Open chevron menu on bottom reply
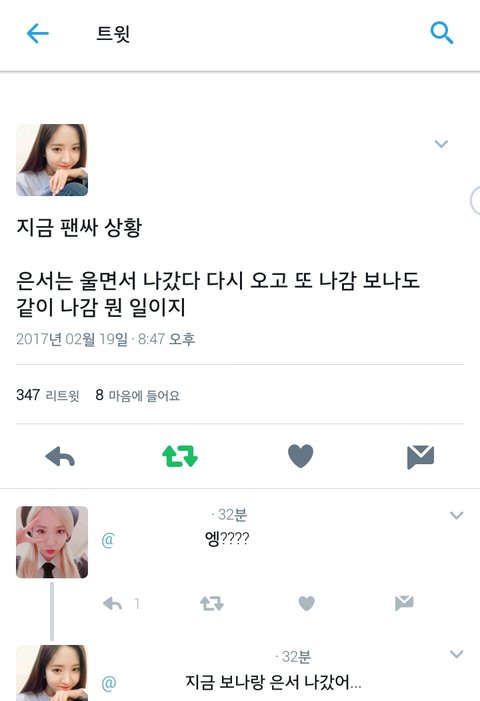Viewport: 480px width, 701px height. click(456, 654)
